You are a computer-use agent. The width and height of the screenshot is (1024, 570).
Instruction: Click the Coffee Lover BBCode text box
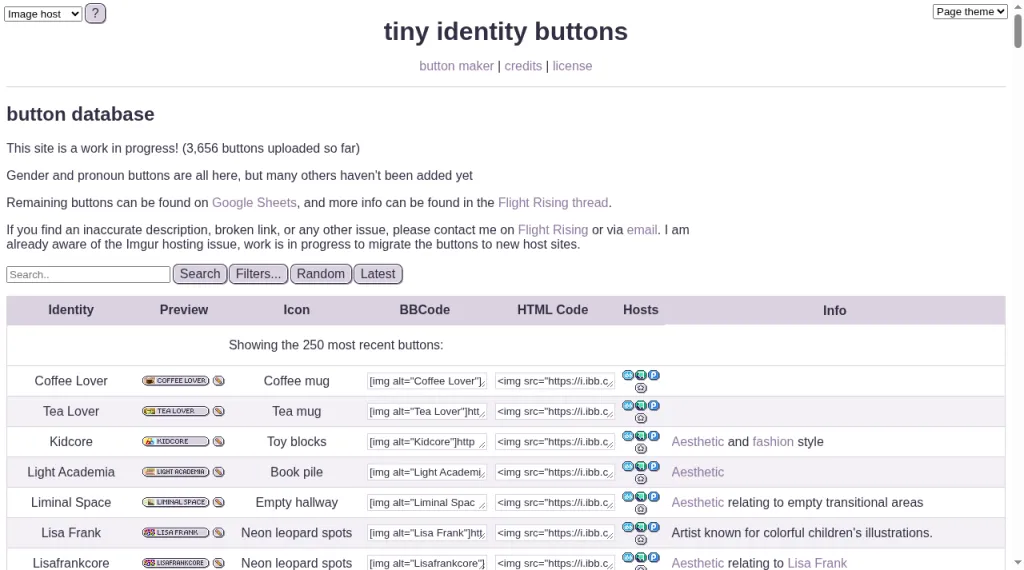point(426,381)
